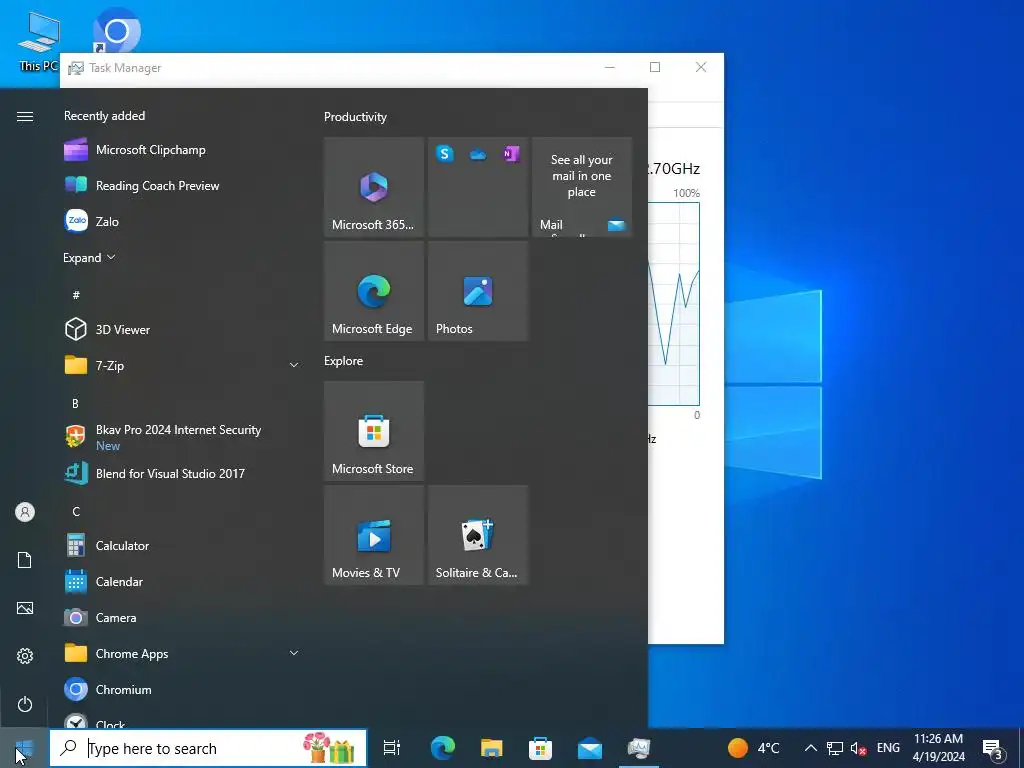Viewport: 1024px width, 768px height.
Task: Launch Microsoft Edge tile
Action: click(374, 291)
